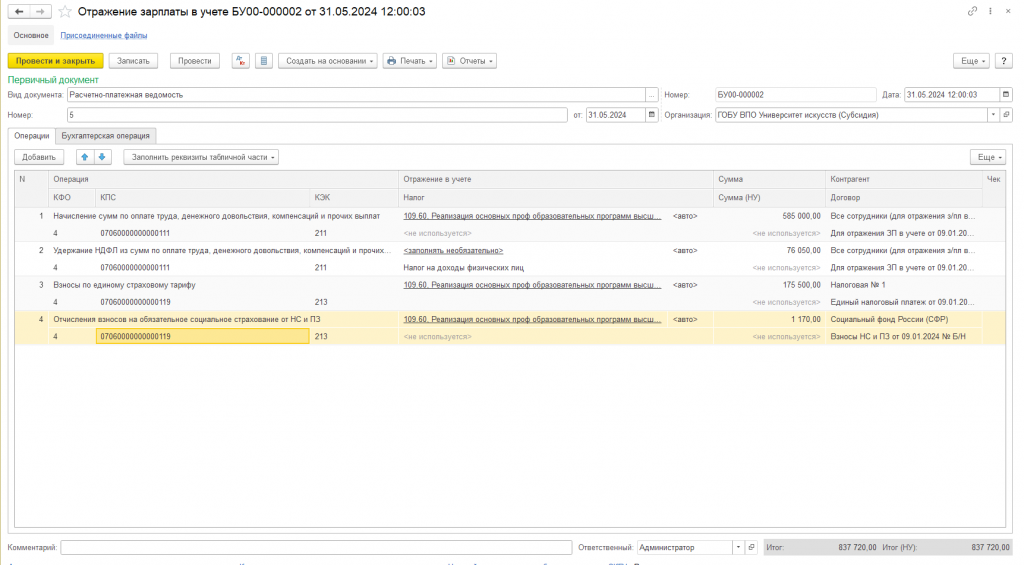This screenshot has height=565, width=1024.
Task: Expand the Ответственный dropdown arrow
Action: pos(738,547)
